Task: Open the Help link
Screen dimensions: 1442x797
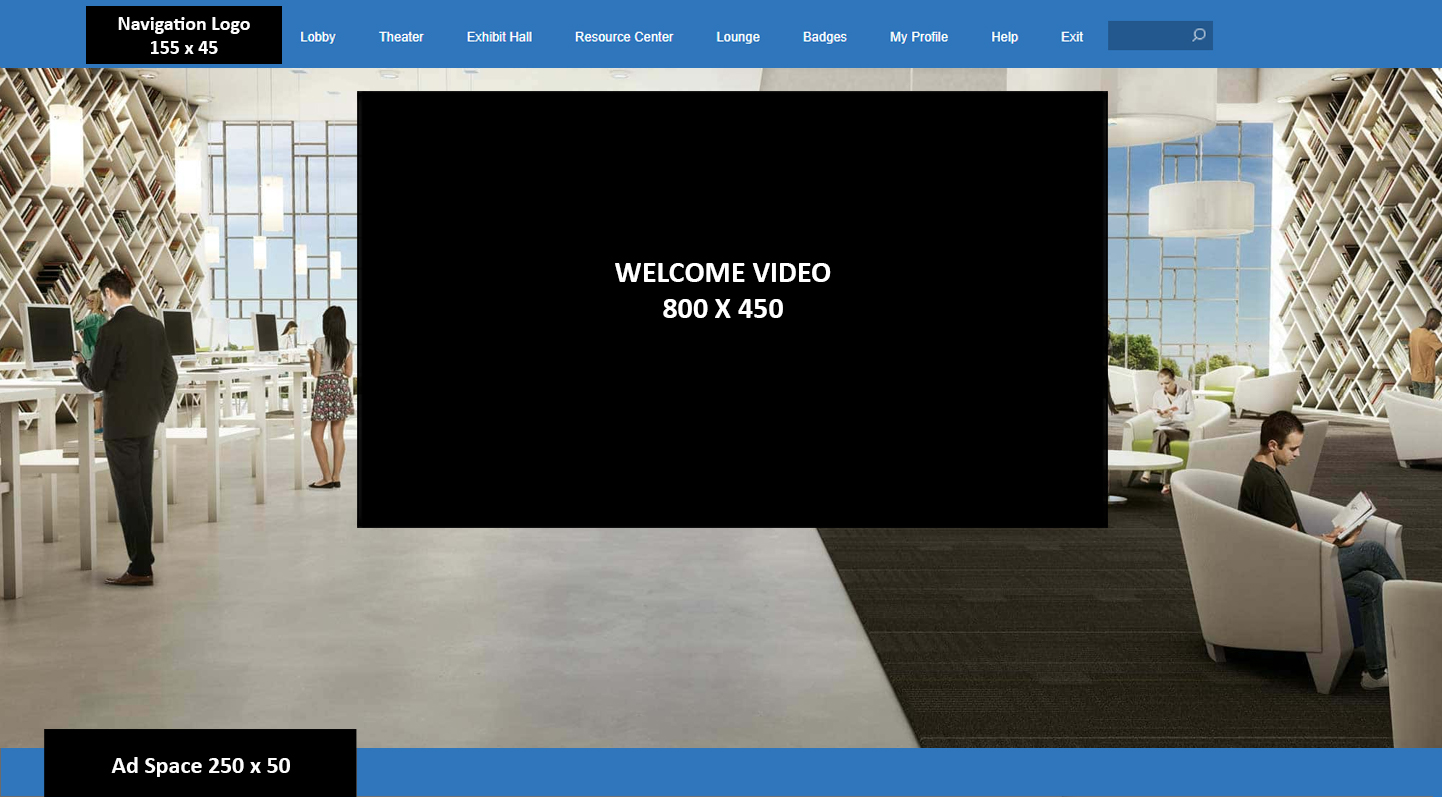Action: [1005, 37]
